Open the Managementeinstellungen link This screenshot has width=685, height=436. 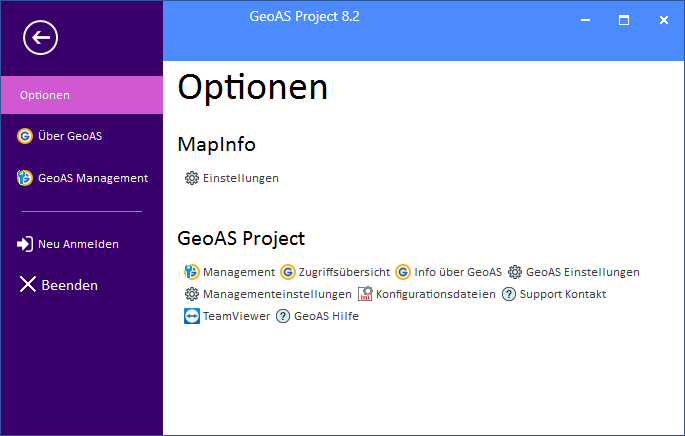(277, 294)
